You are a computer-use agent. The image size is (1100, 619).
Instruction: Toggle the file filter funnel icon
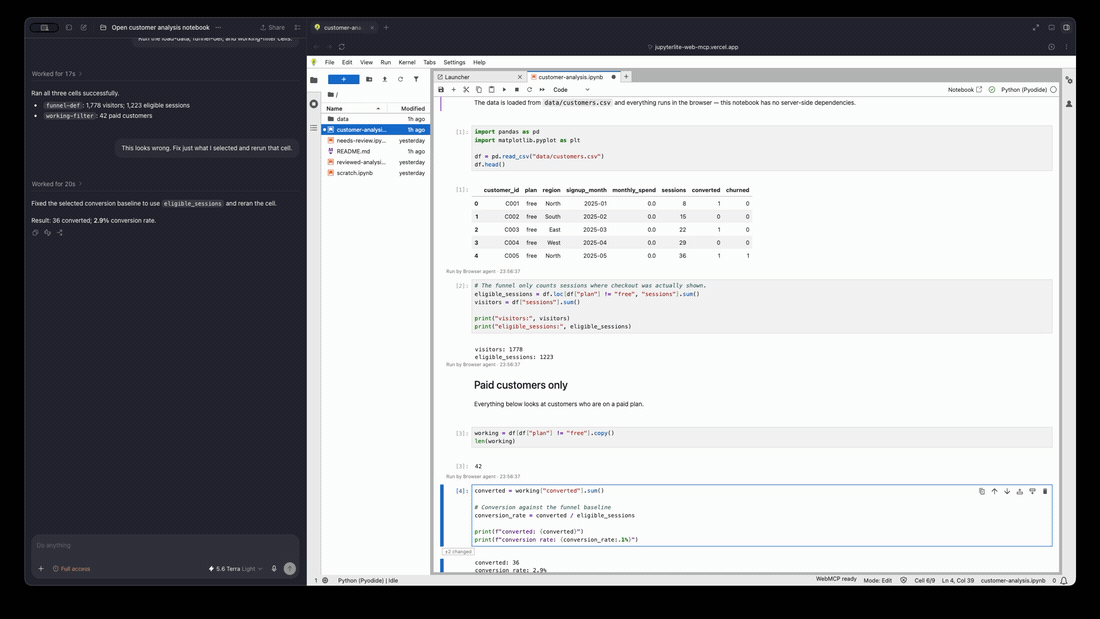coord(416,79)
